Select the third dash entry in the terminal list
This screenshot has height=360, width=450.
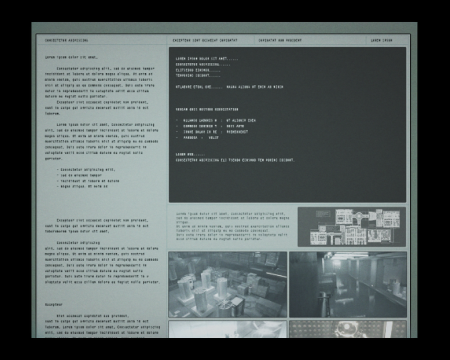pyautogui.click(x=212, y=132)
